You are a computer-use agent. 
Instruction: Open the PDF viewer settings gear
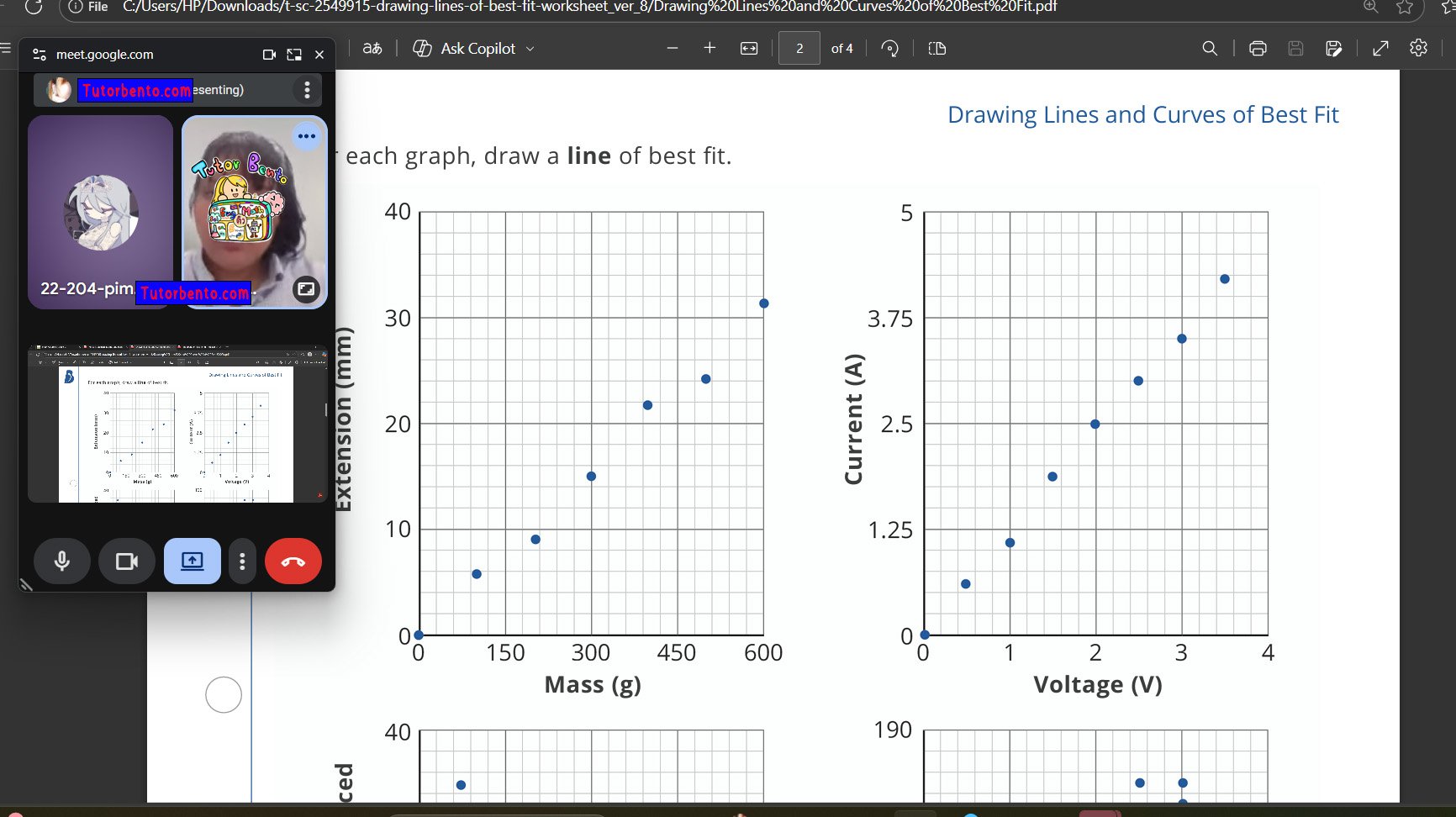point(1419,48)
